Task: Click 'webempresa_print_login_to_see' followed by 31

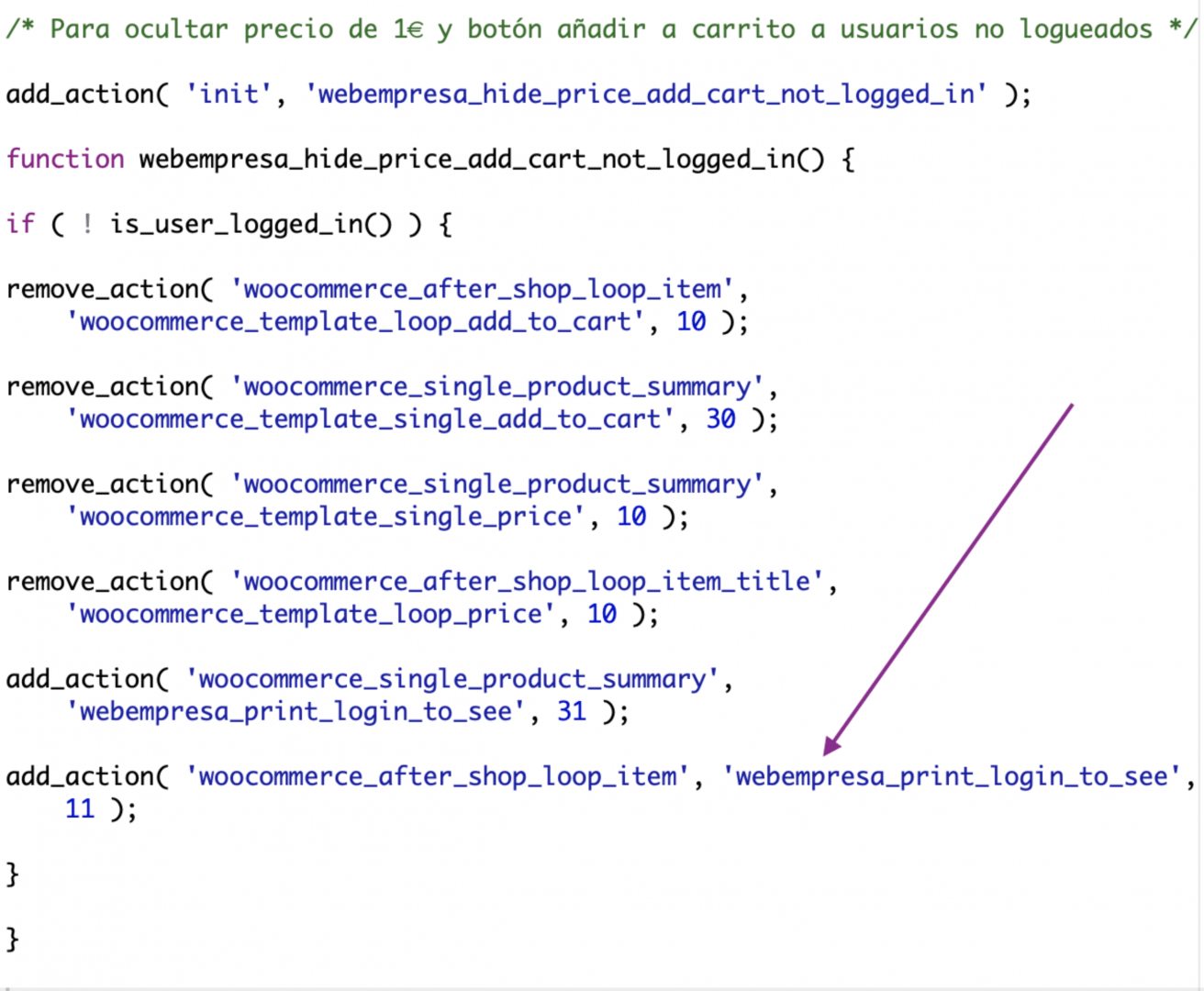Action: point(296,711)
